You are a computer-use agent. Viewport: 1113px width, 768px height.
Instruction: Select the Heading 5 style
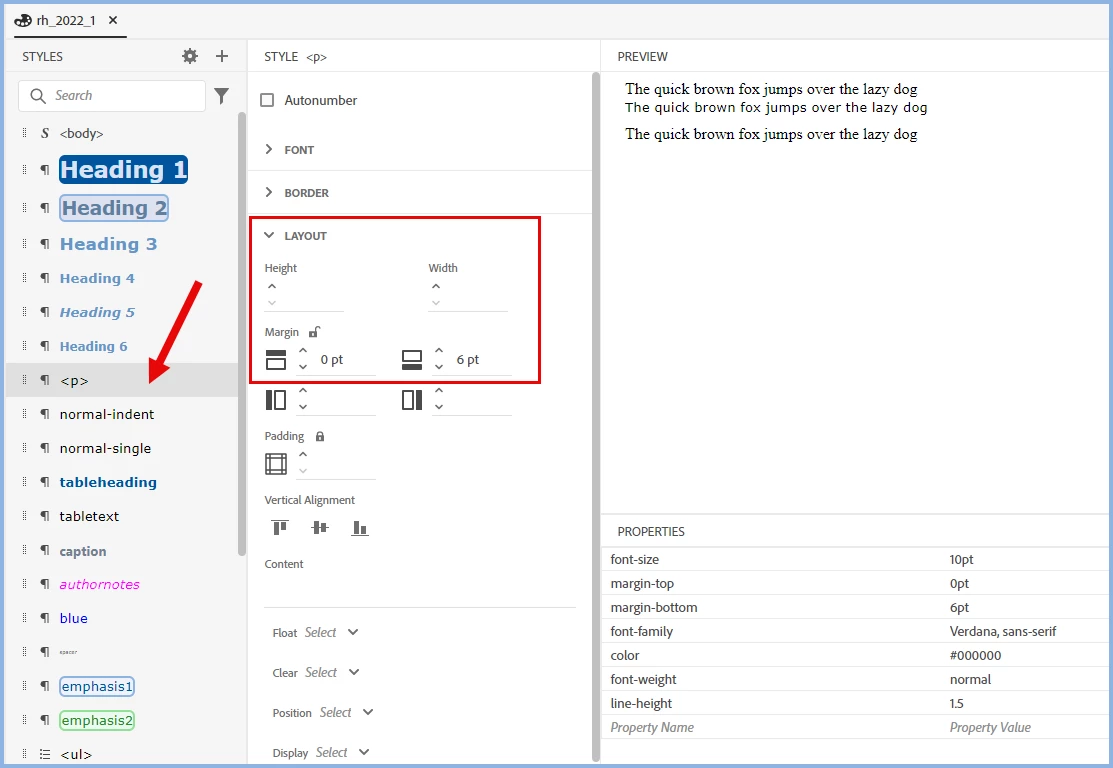pyautogui.click(x=97, y=312)
